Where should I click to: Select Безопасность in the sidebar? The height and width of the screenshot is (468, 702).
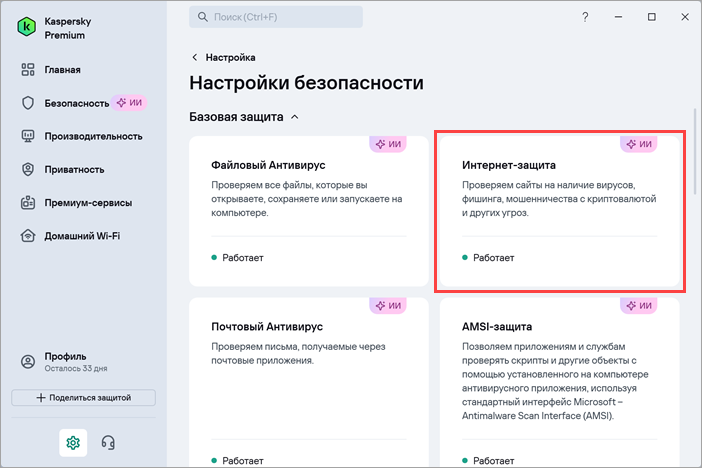77,103
